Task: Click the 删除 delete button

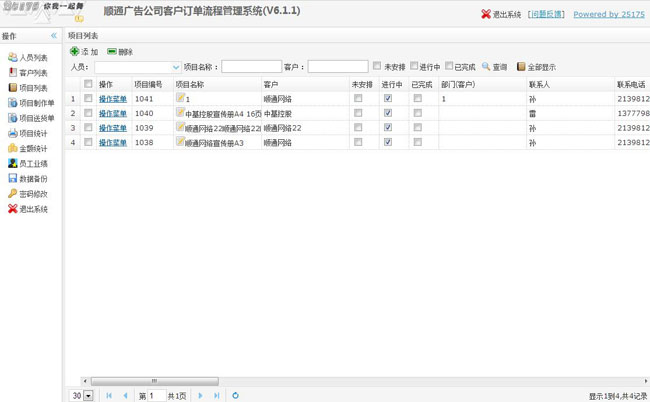Action: point(120,51)
